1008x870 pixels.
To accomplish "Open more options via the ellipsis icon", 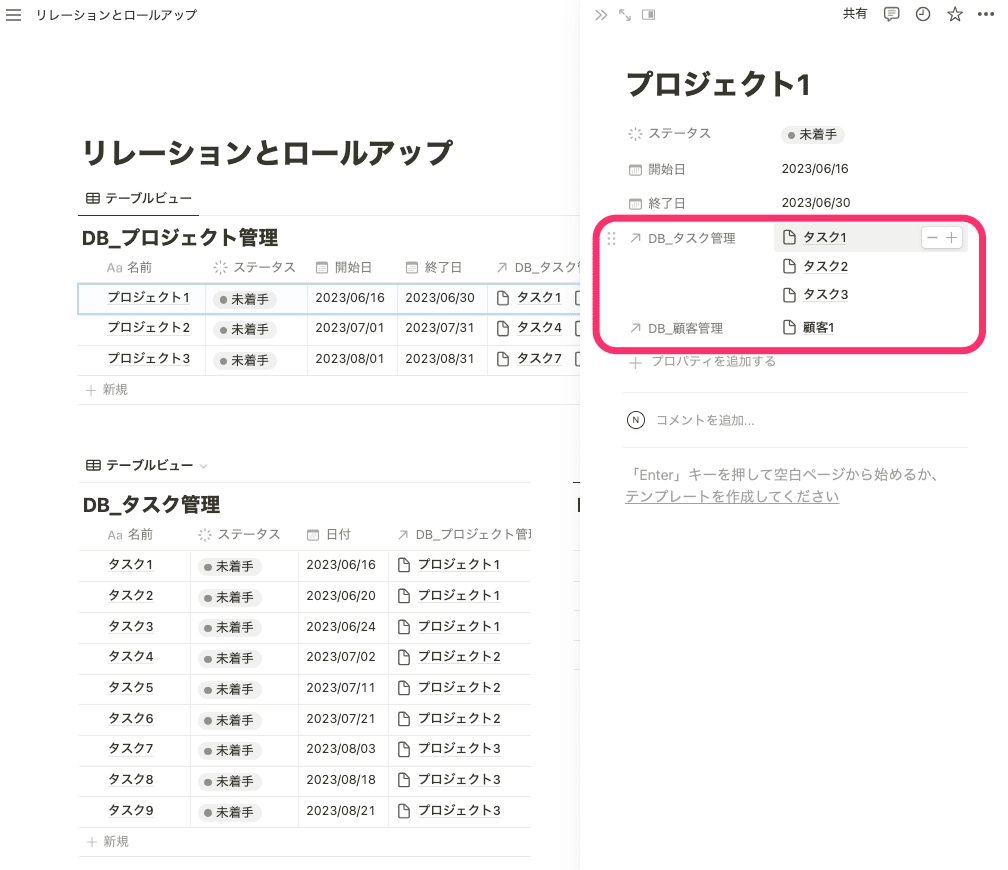I will [x=986, y=14].
